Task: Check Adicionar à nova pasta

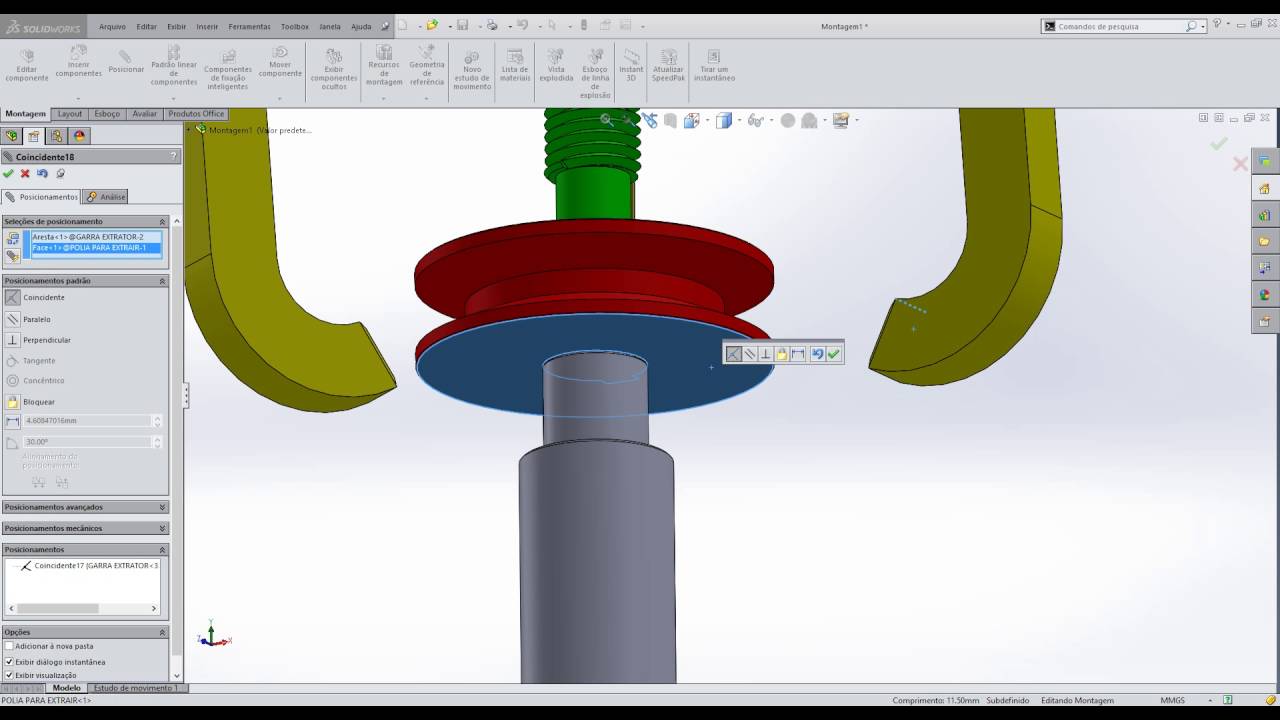Action: pos(10,646)
